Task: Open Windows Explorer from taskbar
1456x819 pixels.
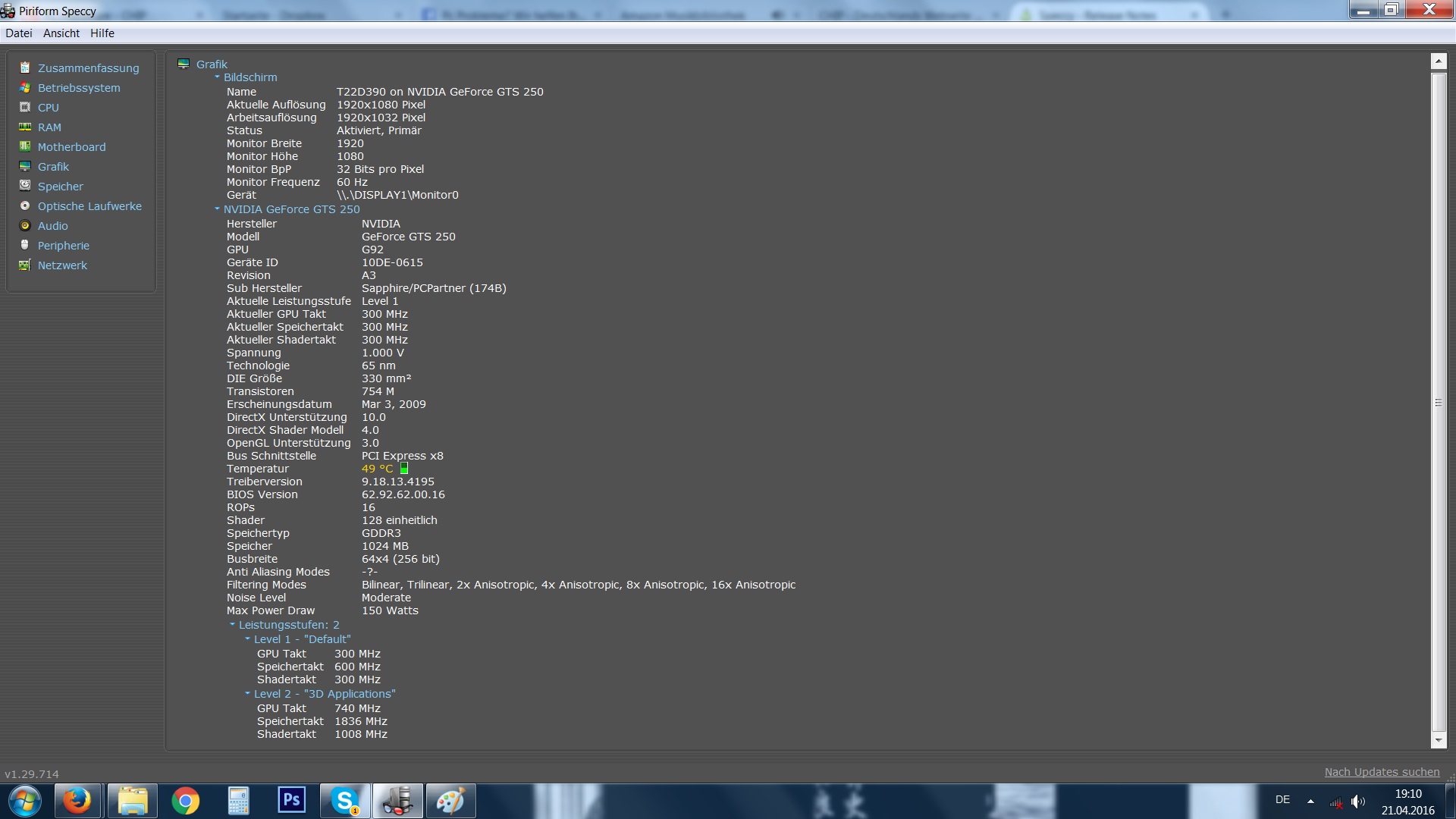Action: coord(133,801)
